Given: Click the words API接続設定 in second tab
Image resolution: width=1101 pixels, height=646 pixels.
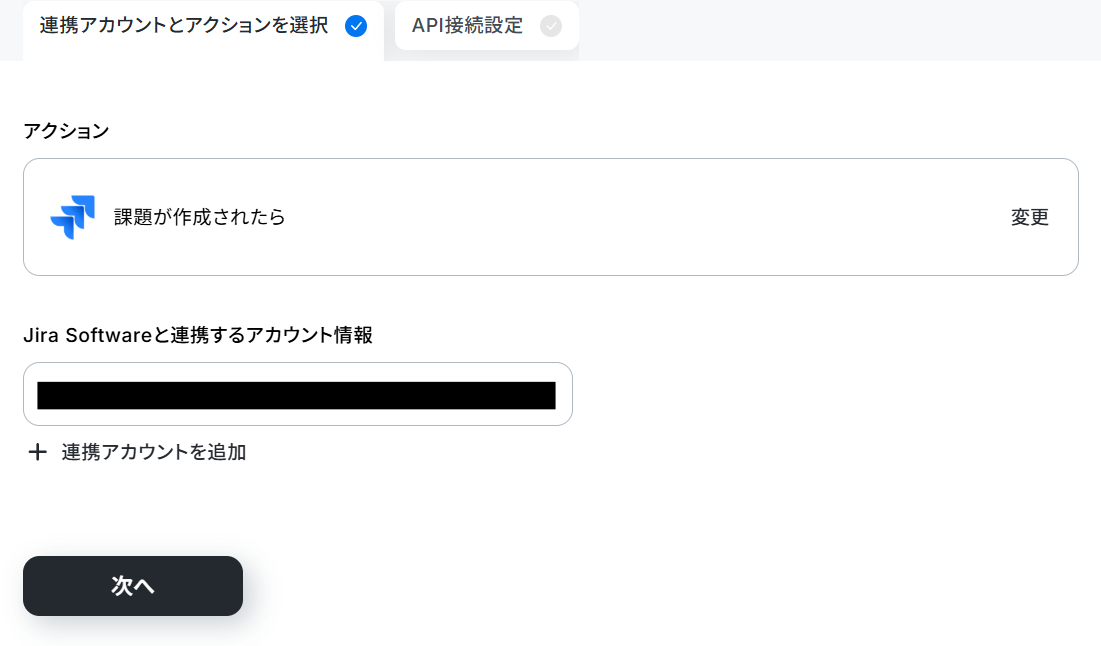Looking at the screenshot, I should tap(467, 26).
